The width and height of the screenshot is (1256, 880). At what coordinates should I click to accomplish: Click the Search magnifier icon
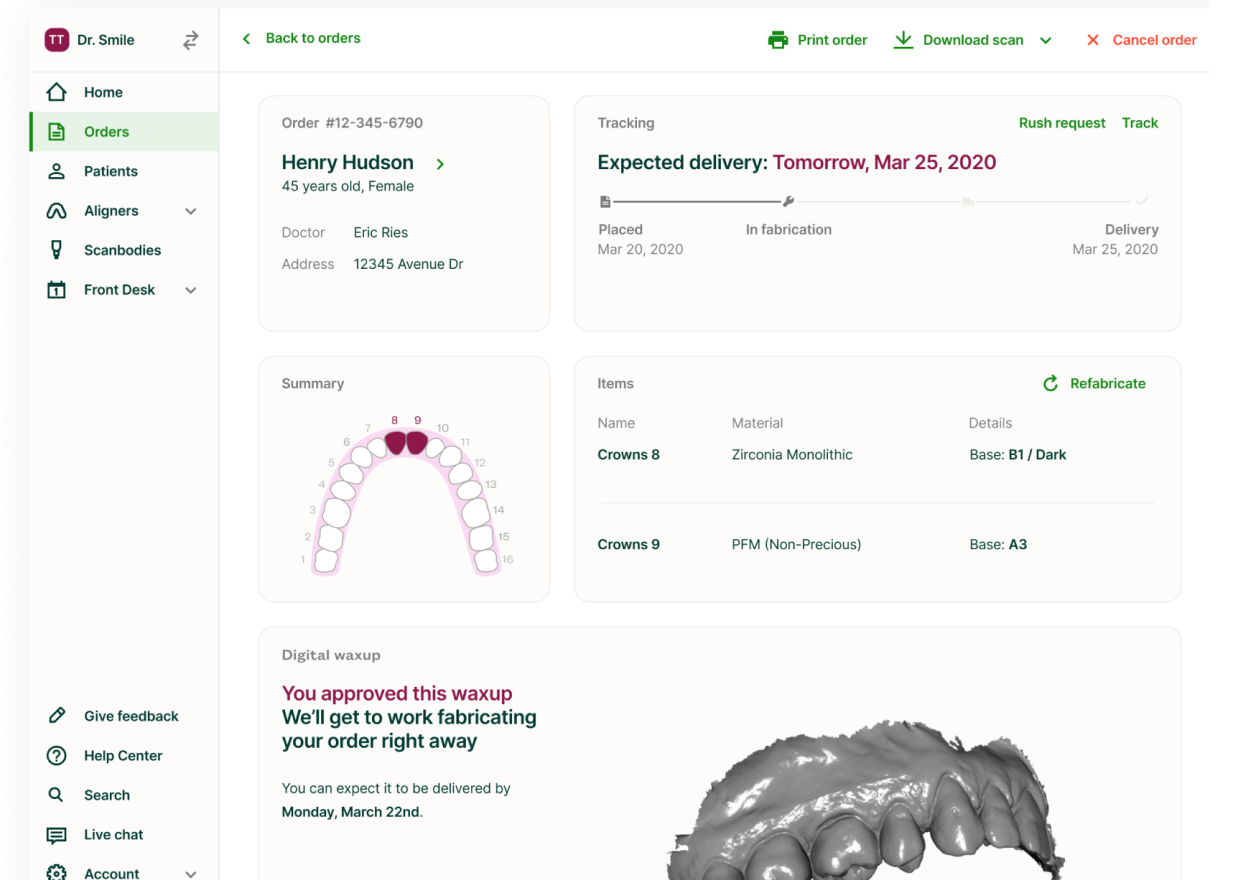coord(57,795)
